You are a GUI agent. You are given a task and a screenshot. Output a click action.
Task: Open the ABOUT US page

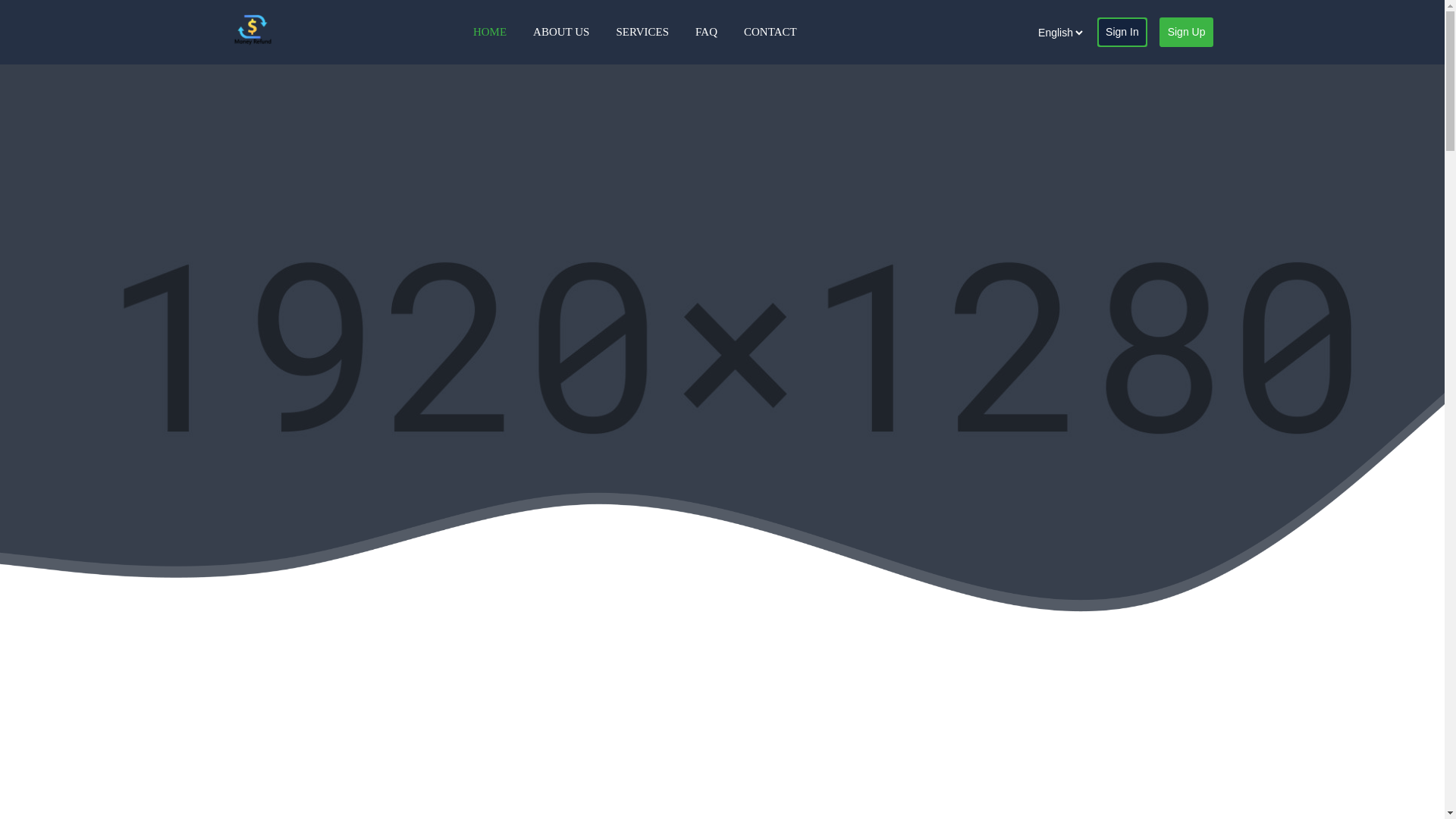pos(560,32)
